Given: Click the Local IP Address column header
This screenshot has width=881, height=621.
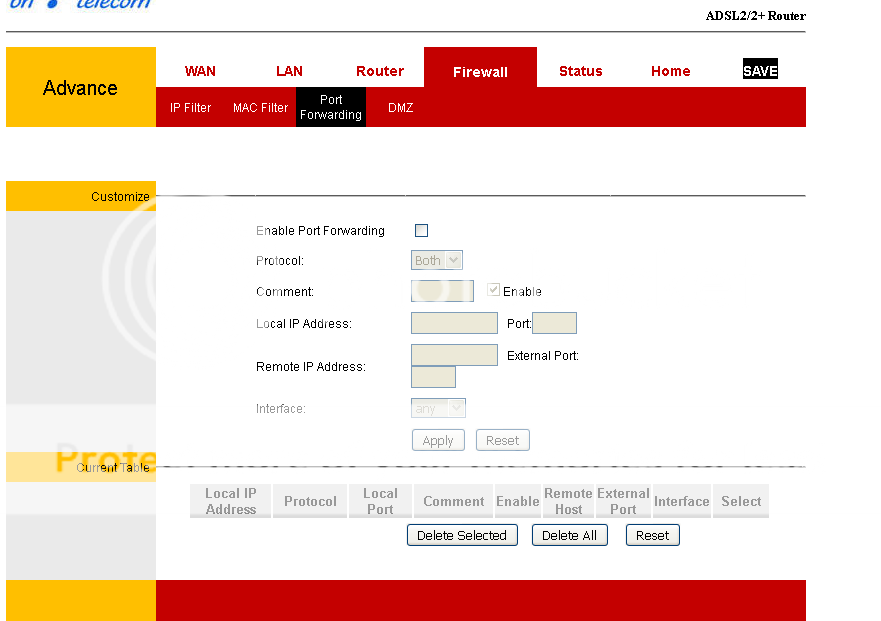Looking at the screenshot, I should click(x=230, y=501).
